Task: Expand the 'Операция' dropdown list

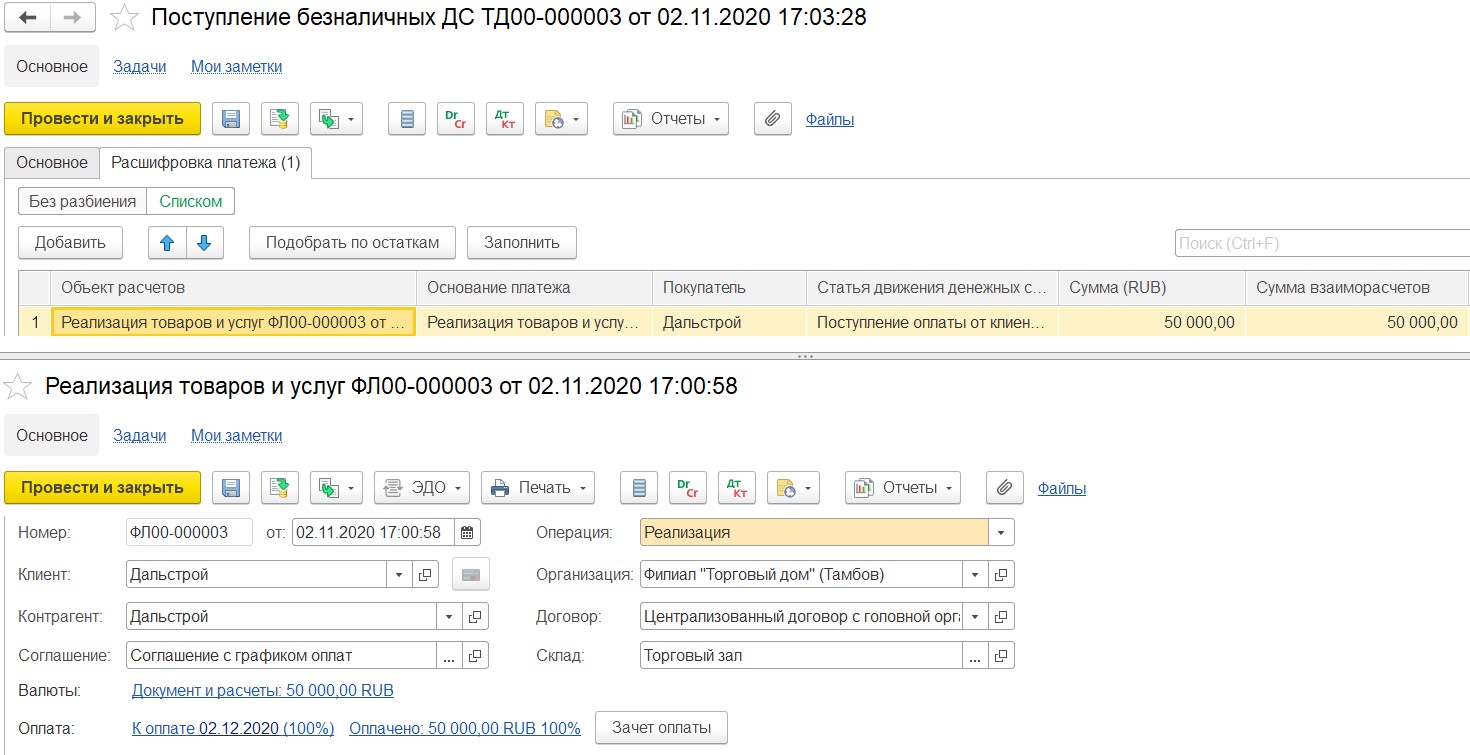Action: 1001,532
